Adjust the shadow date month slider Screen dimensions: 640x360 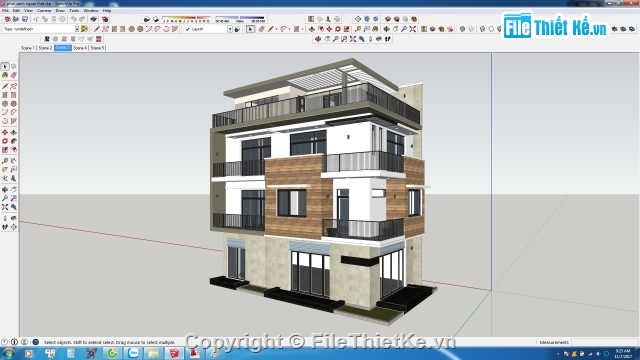click(x=186, y=19)
